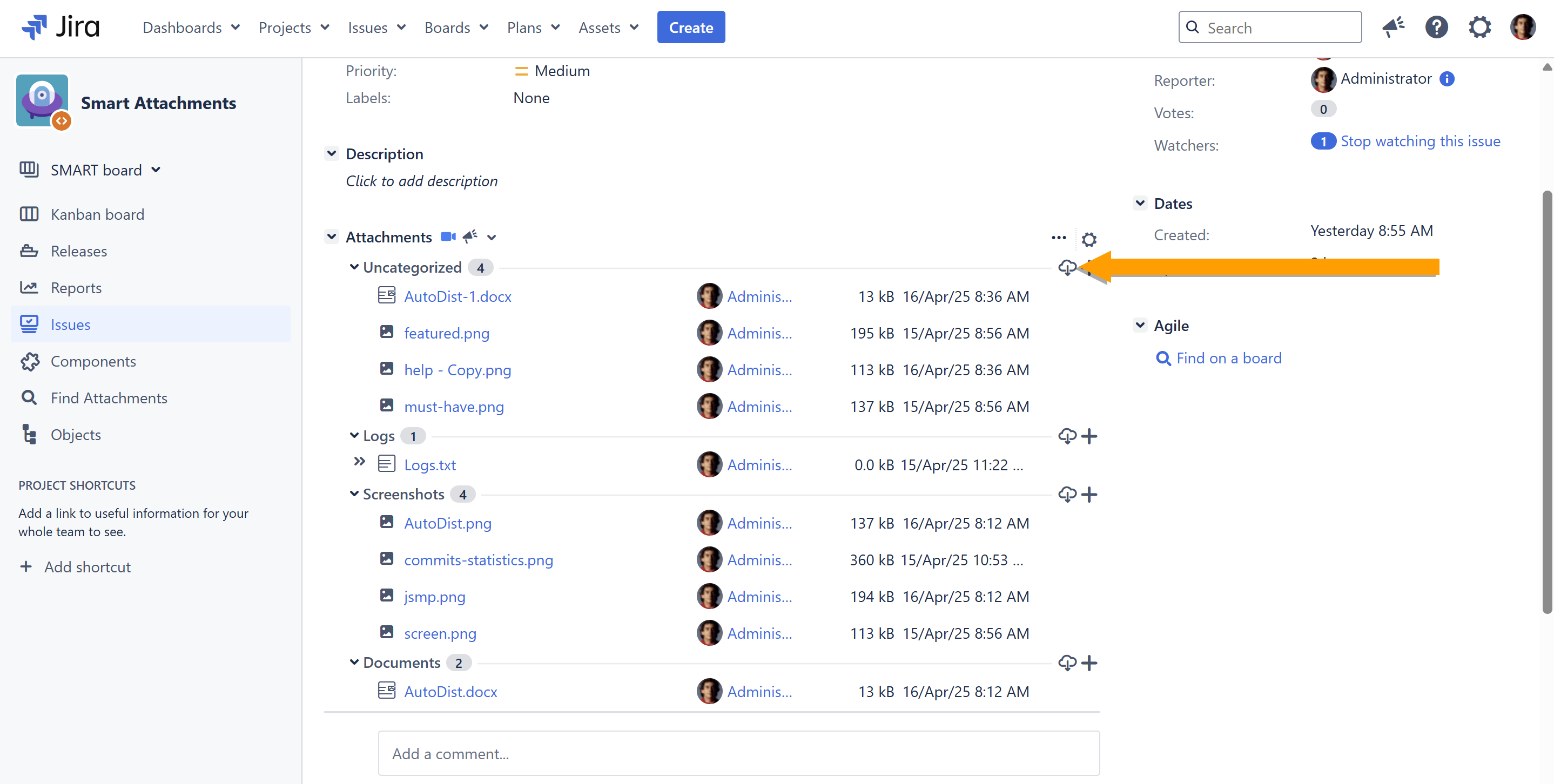Click the video camera icon beside Attachments
1554x784 pixels.
(448, 237)
